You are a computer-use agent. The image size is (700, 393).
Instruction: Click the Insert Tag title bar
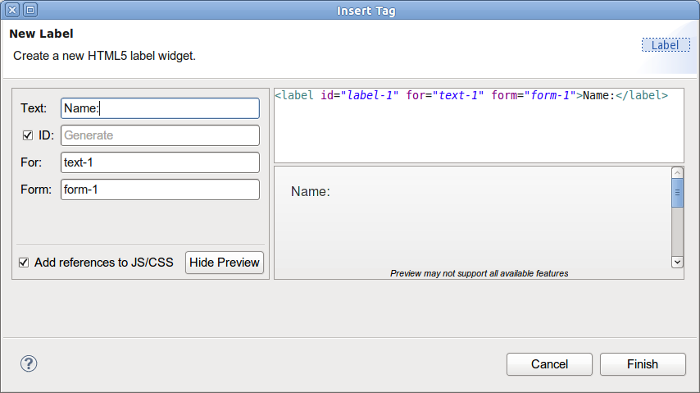pyautogui.click(x=366, y=10)
